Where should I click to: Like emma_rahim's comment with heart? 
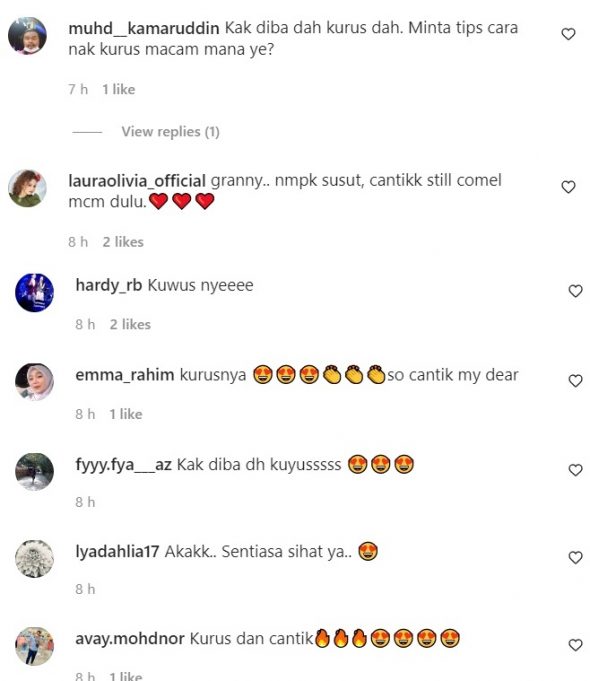(575, 381)
